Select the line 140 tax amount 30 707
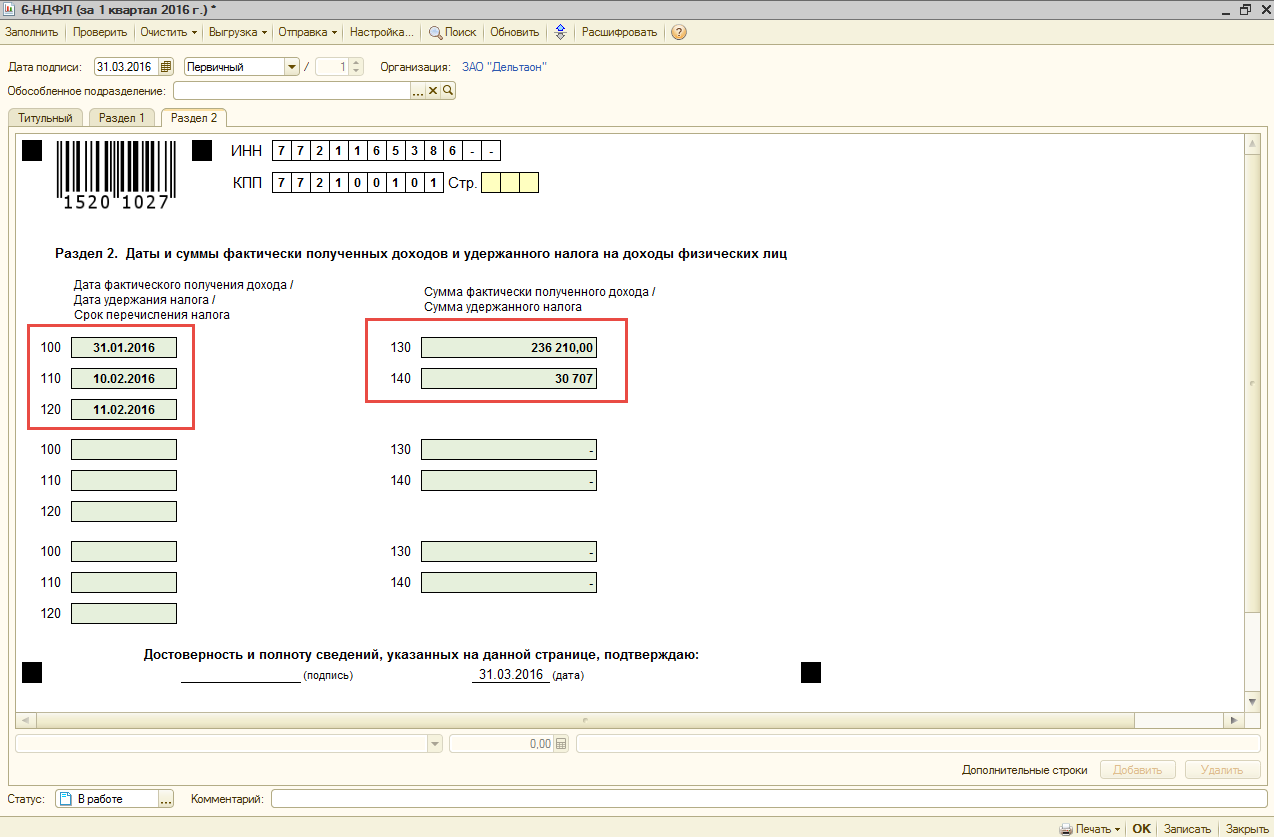This screenshot has width=1274, height=837. pyautogui.click(x=509, y=379)
